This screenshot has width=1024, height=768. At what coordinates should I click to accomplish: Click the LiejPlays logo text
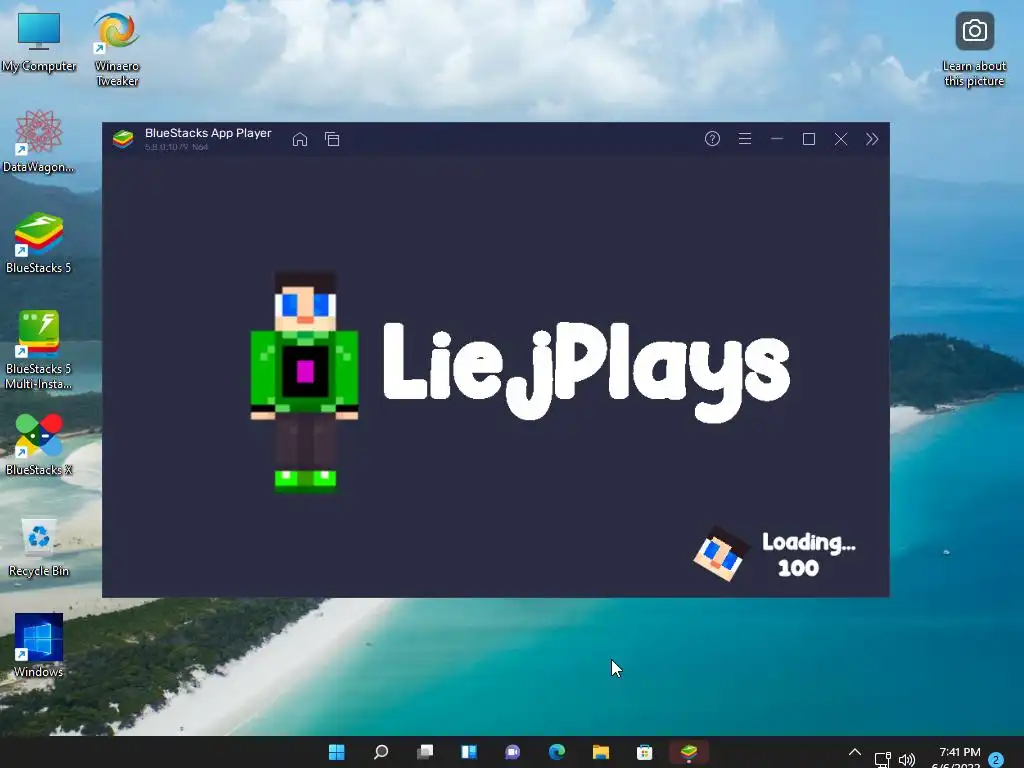586,372
